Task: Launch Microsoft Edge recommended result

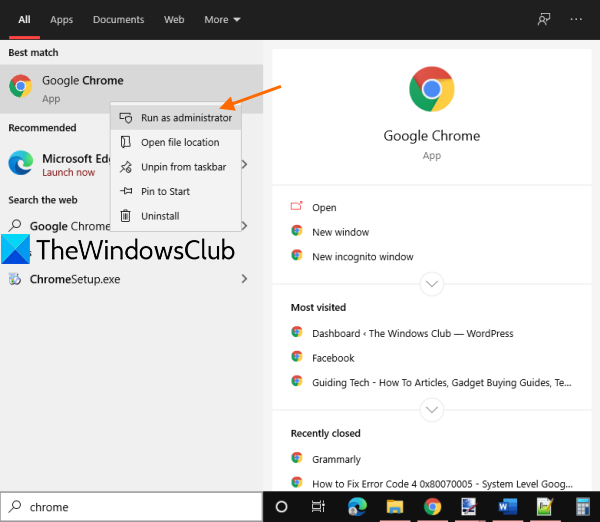Action: [x=57, y=165]
